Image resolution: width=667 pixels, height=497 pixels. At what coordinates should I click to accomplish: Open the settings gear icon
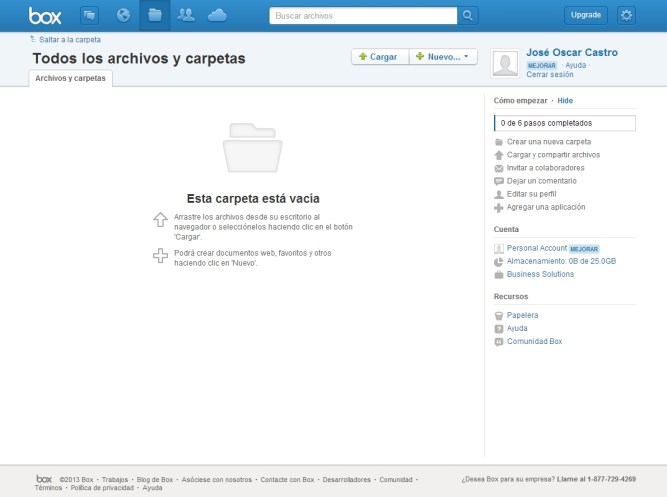pos(626,15)
